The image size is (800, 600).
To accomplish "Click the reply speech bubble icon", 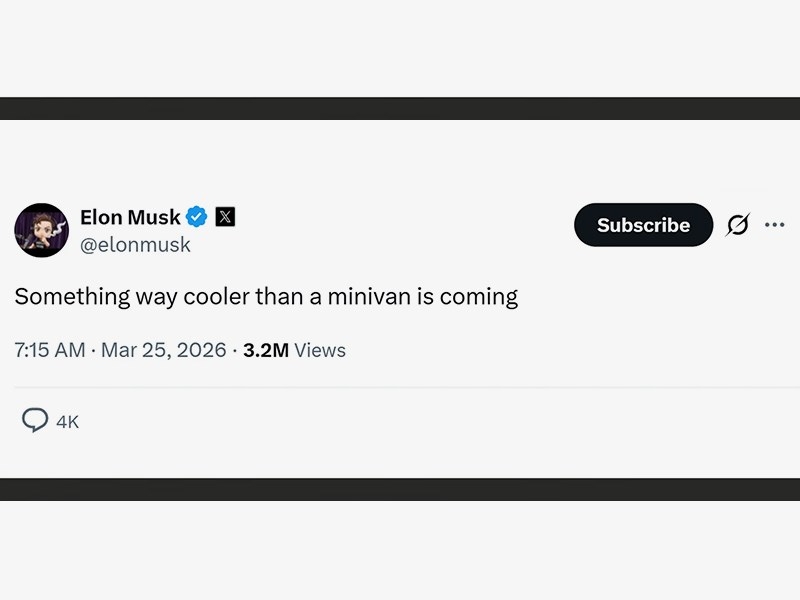I will click(36, 421).
